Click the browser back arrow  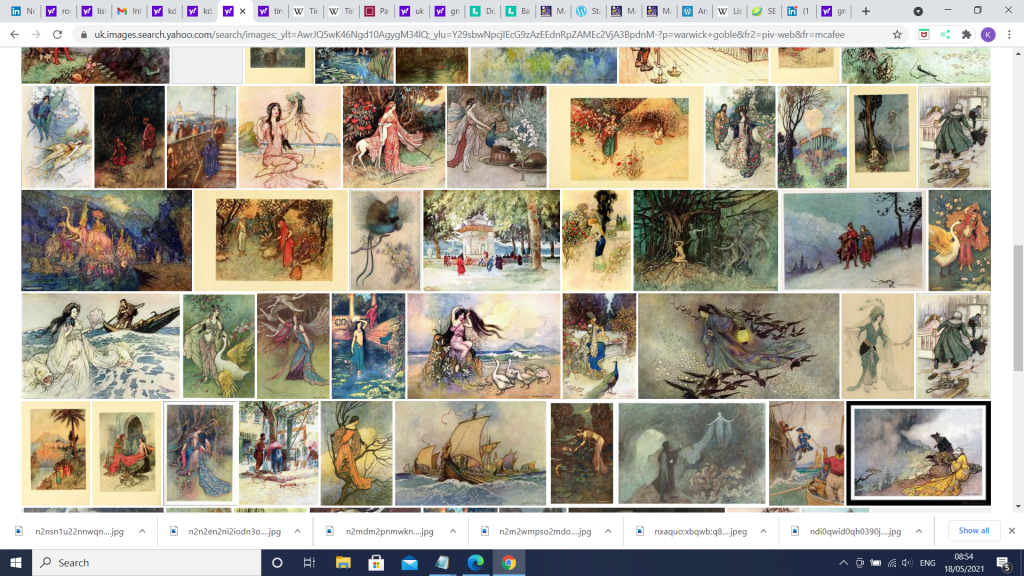coord(13,34)
